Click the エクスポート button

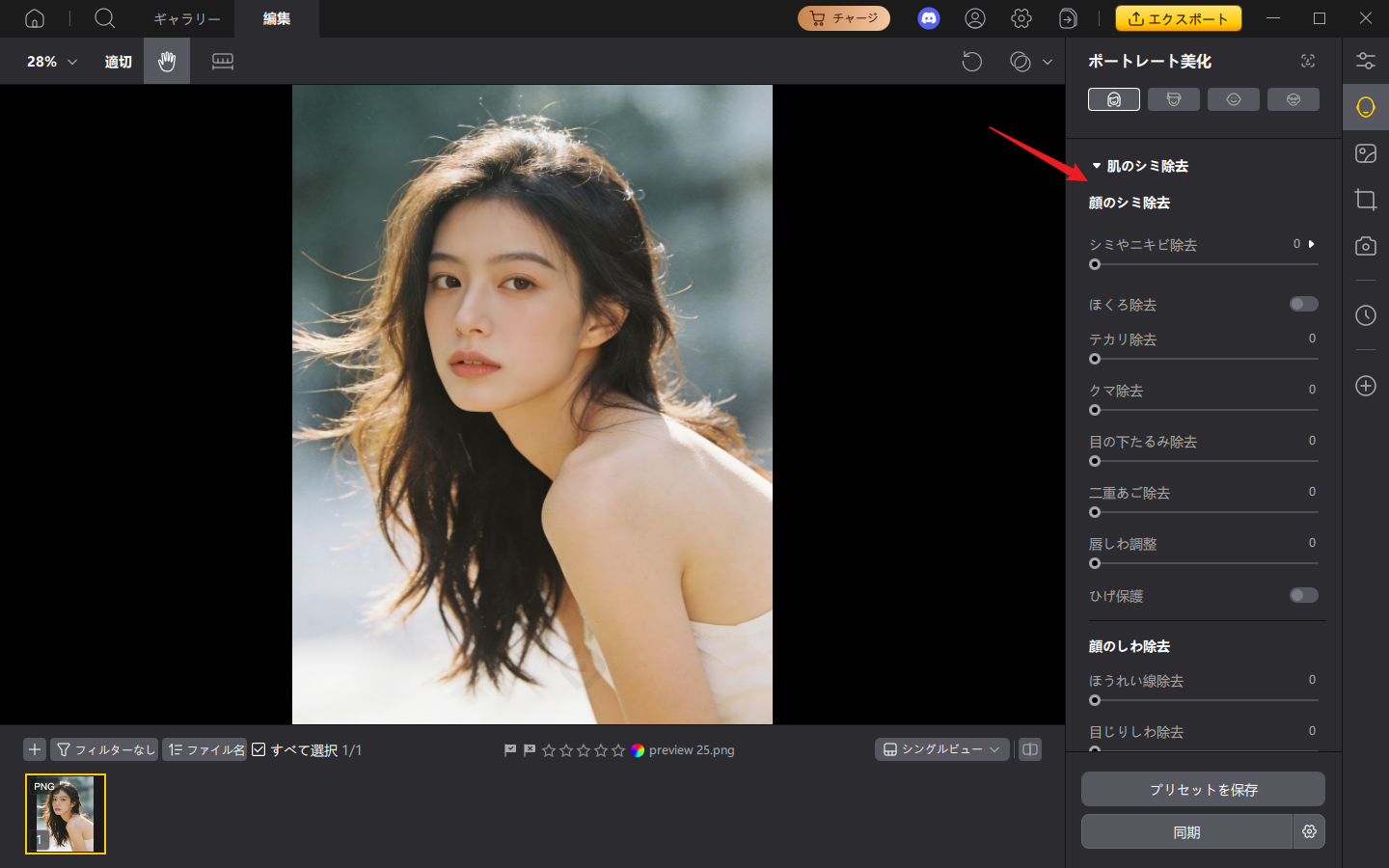tap(1178, 17)
